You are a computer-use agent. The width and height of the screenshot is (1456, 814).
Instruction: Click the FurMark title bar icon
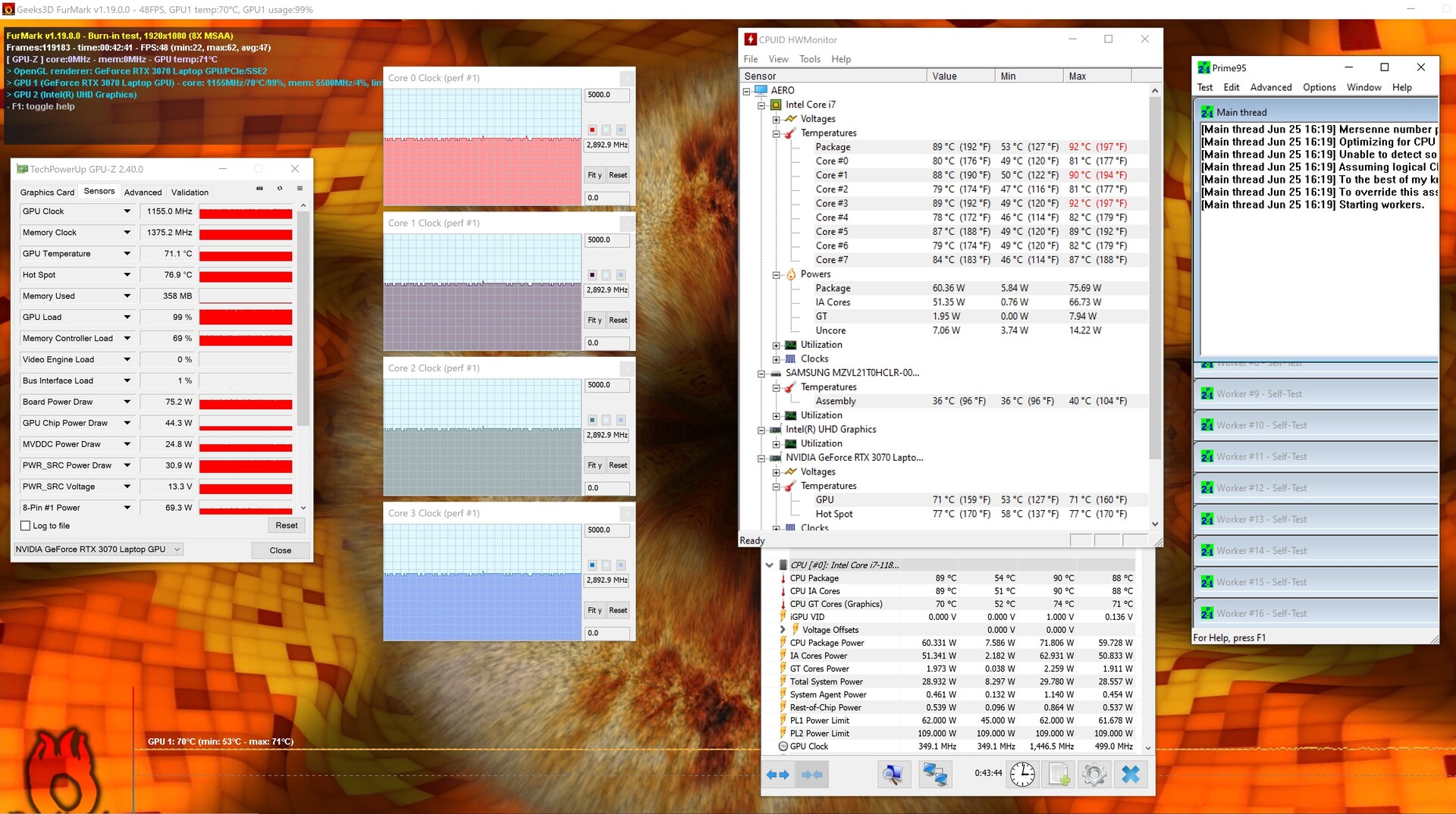[x=8, y=9]
